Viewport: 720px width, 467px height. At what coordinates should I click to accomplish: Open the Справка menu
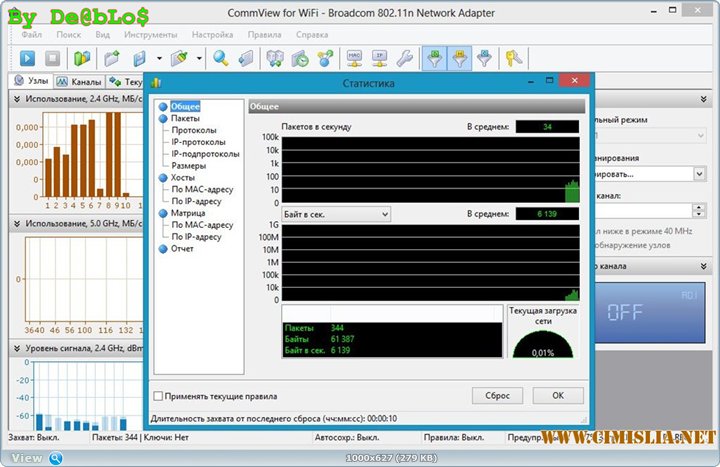312,34
